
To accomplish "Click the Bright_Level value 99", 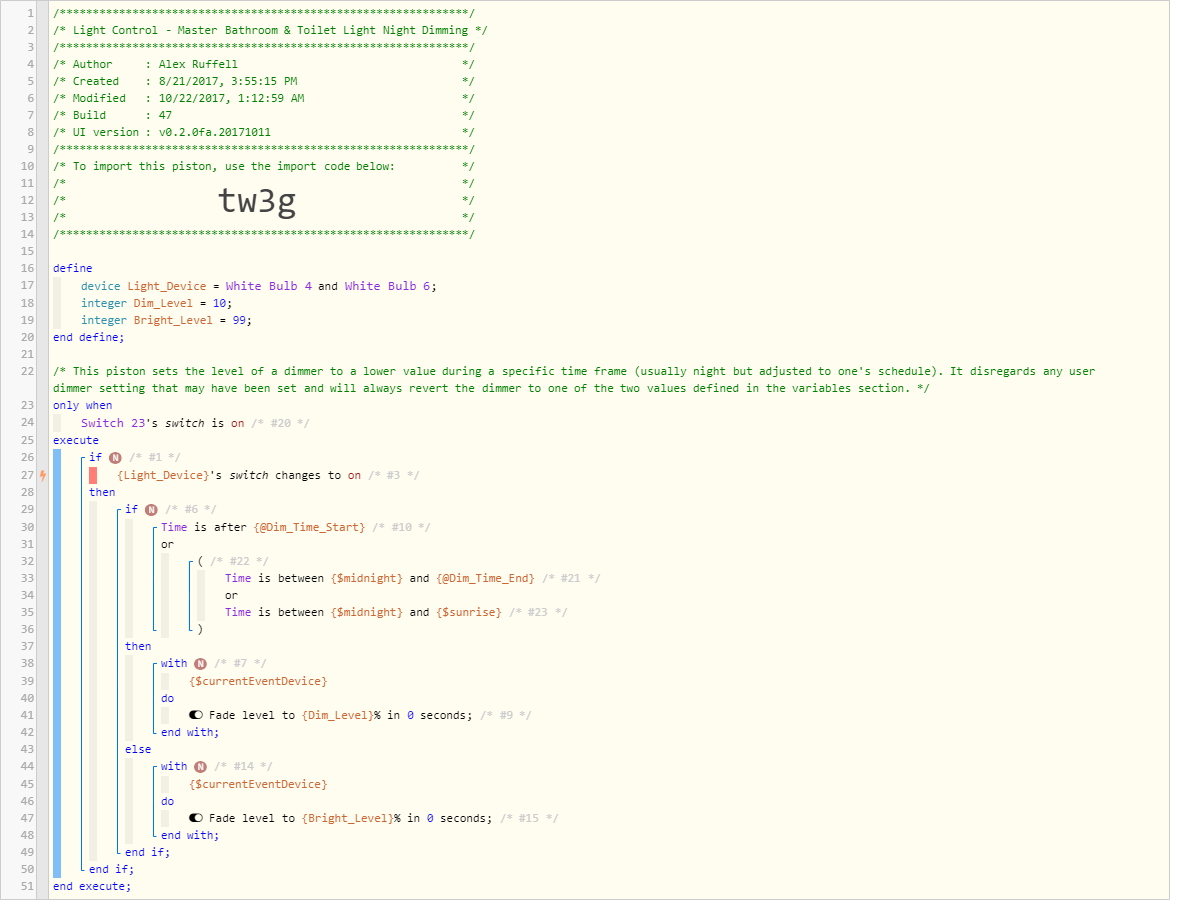I will [x=239, y=321].
